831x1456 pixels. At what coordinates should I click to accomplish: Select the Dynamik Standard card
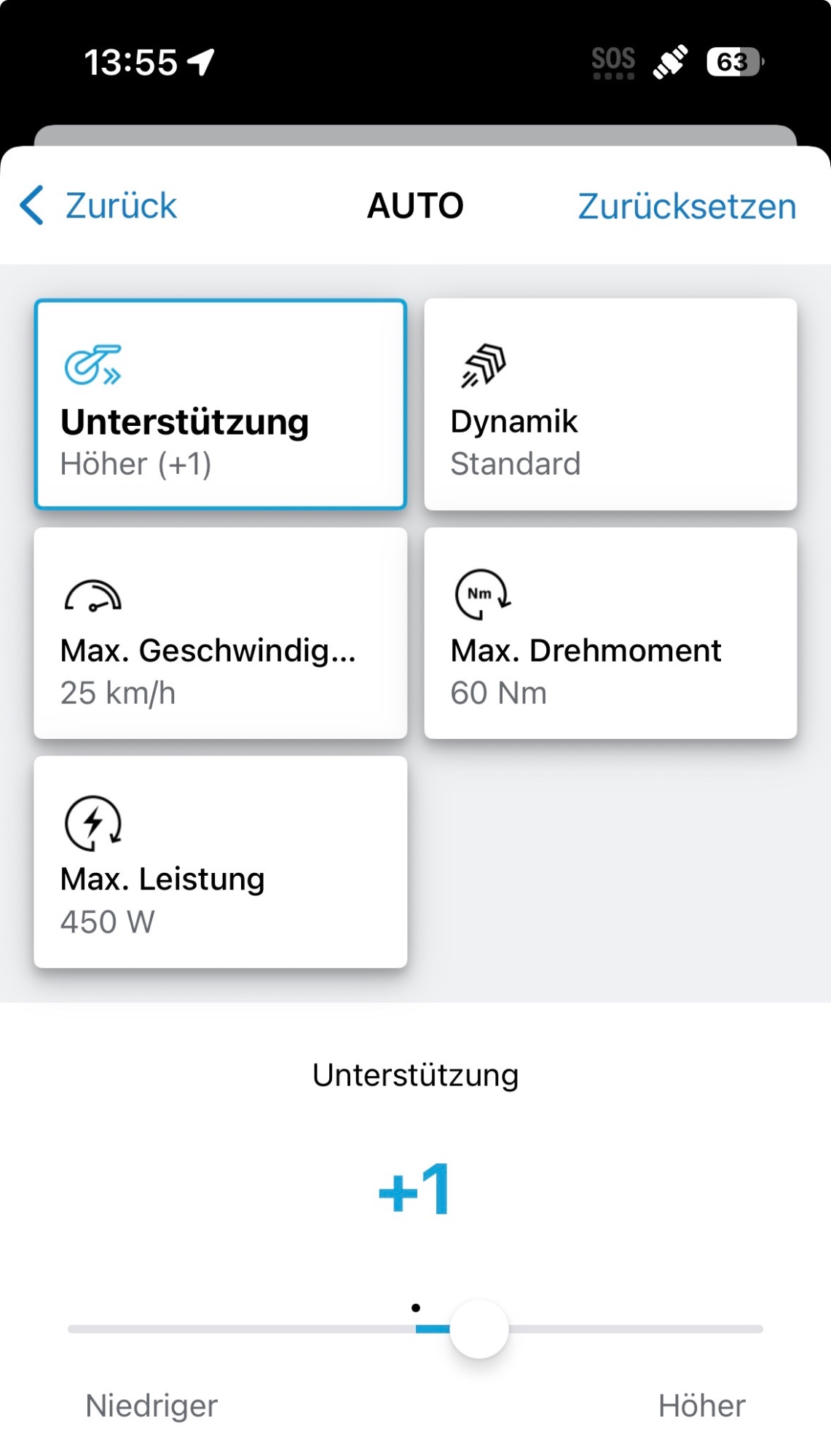[x=610, y=405]
